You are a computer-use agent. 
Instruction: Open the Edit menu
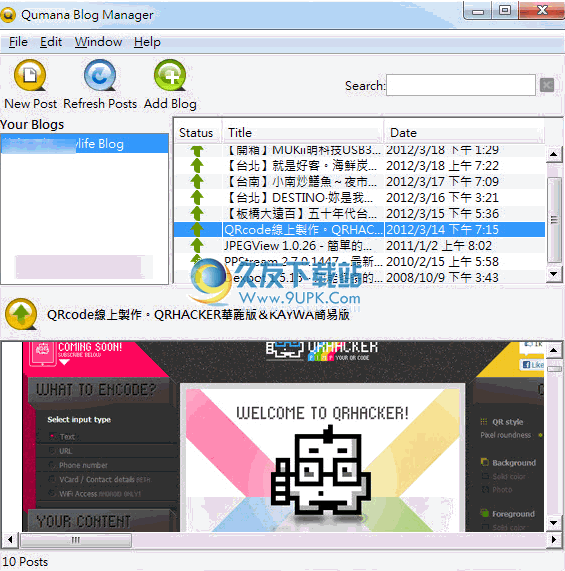[x=51, y=42]
